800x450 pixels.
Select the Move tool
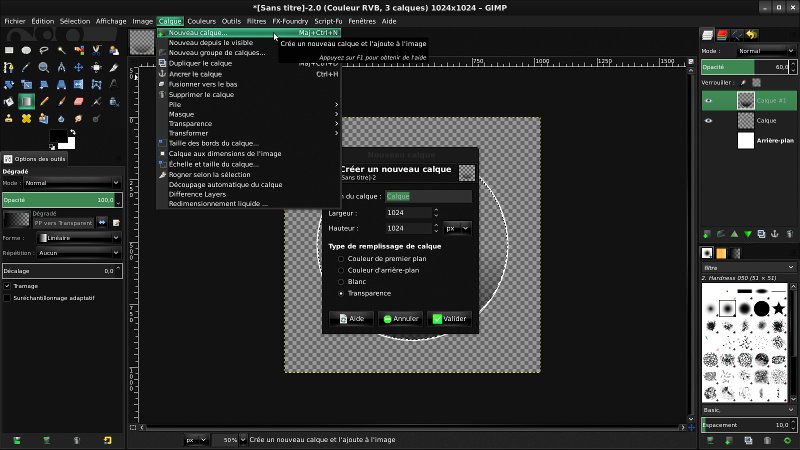pyautogui.click(x=79, y=67)
